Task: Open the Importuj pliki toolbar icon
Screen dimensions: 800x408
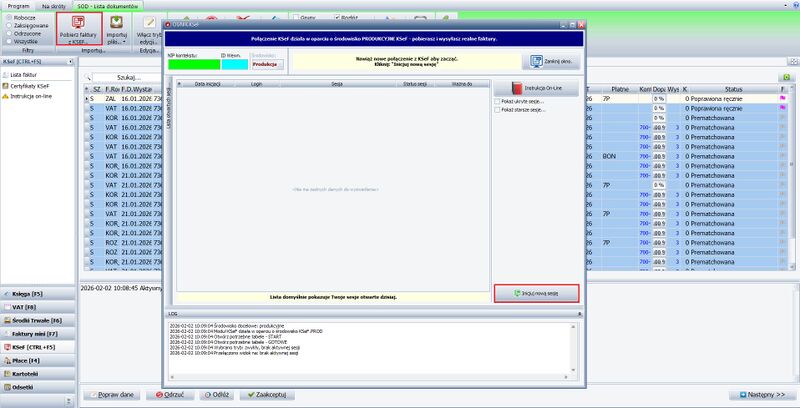Action: (117, 22)
